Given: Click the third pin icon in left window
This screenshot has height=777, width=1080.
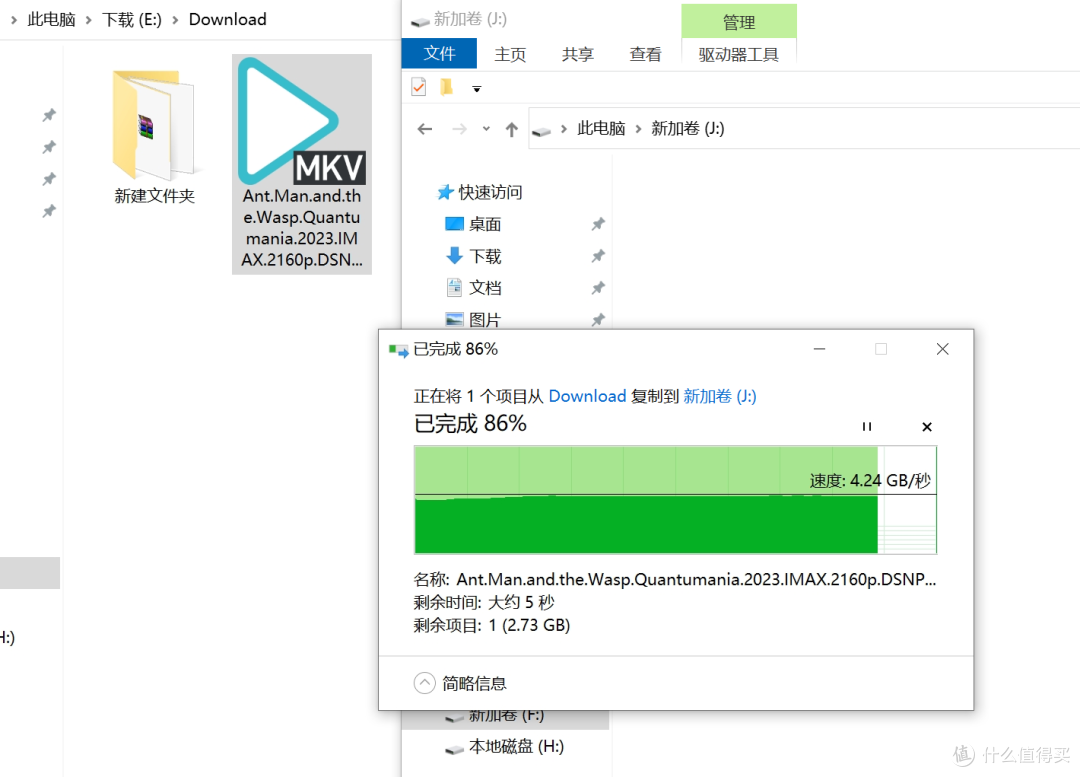Looking at the screenshot, I should click(x=49, y=179).
